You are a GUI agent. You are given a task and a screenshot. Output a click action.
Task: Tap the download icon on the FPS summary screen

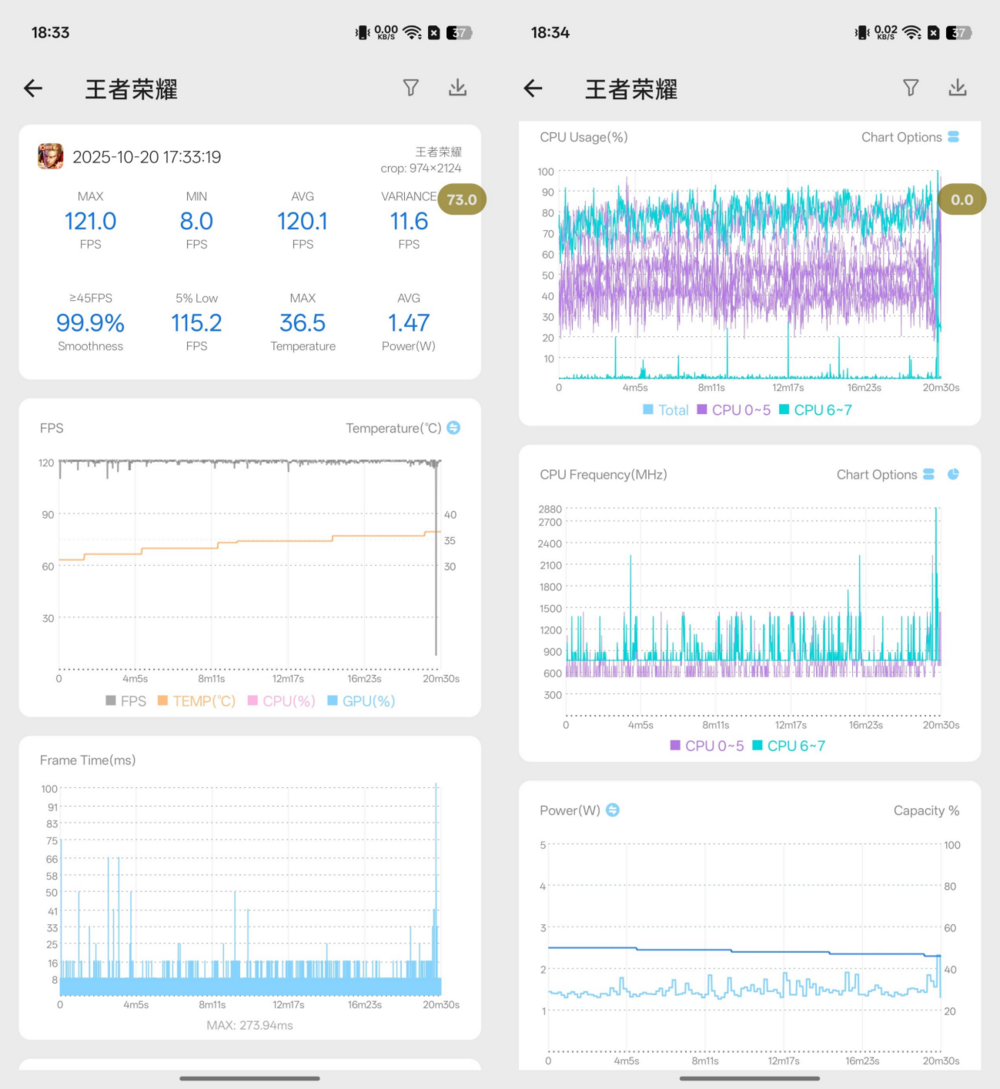pyautogui.click(x=457, y=88)
